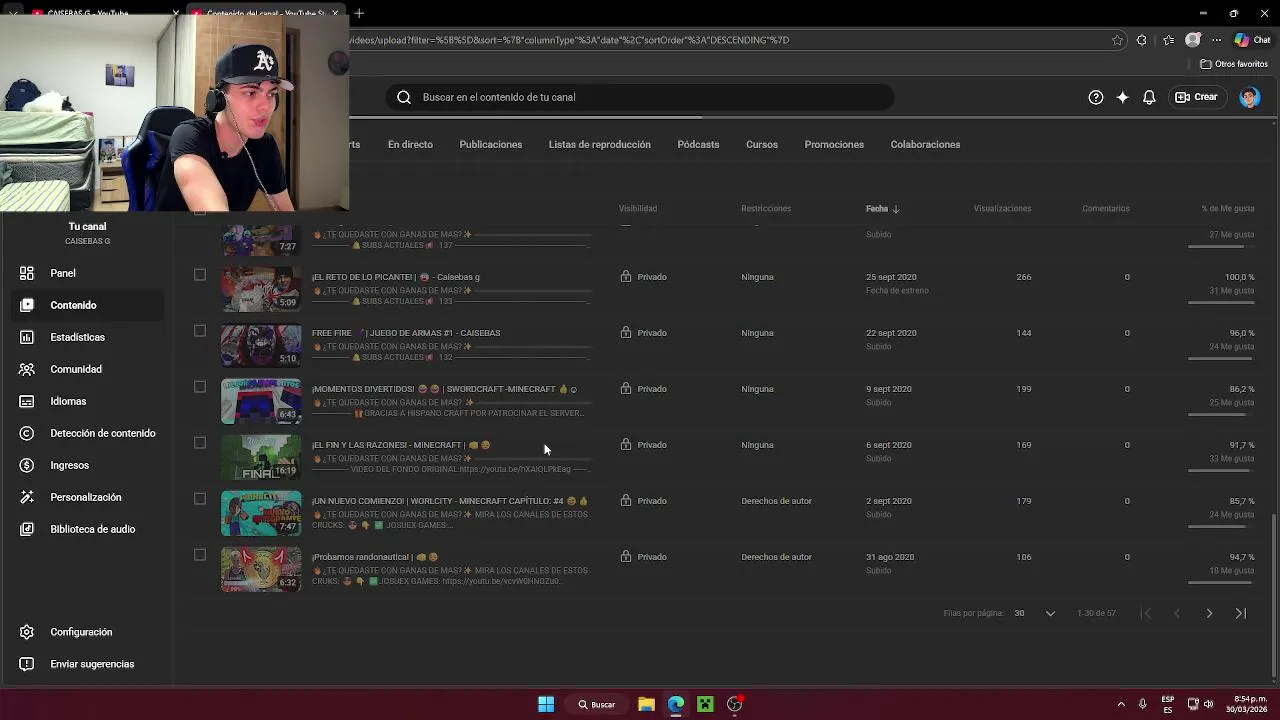The width and height of the screenshot is (1280, 720).
Task: Open a new browser tab
Action: (x=359, y=13)
